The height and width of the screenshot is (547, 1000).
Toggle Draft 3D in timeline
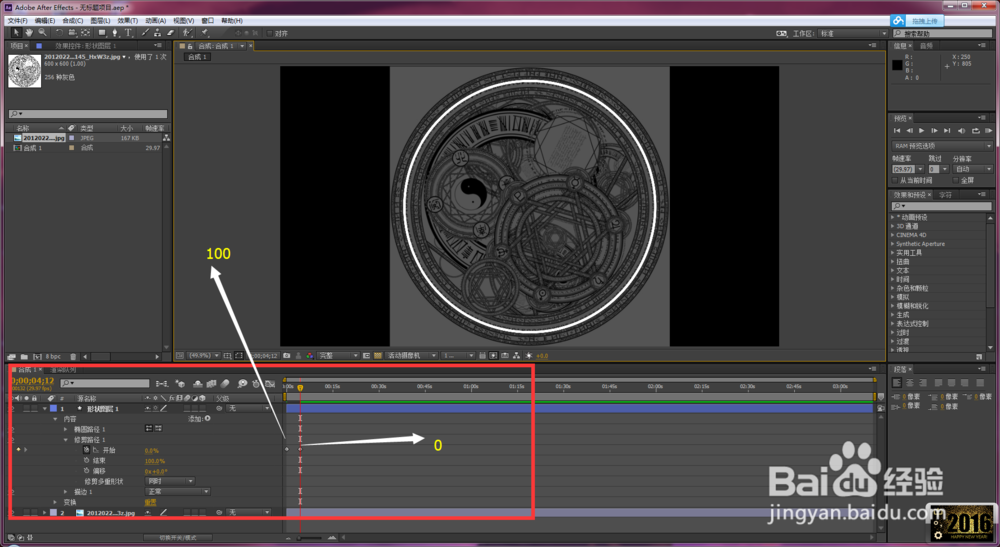point(180,384)
